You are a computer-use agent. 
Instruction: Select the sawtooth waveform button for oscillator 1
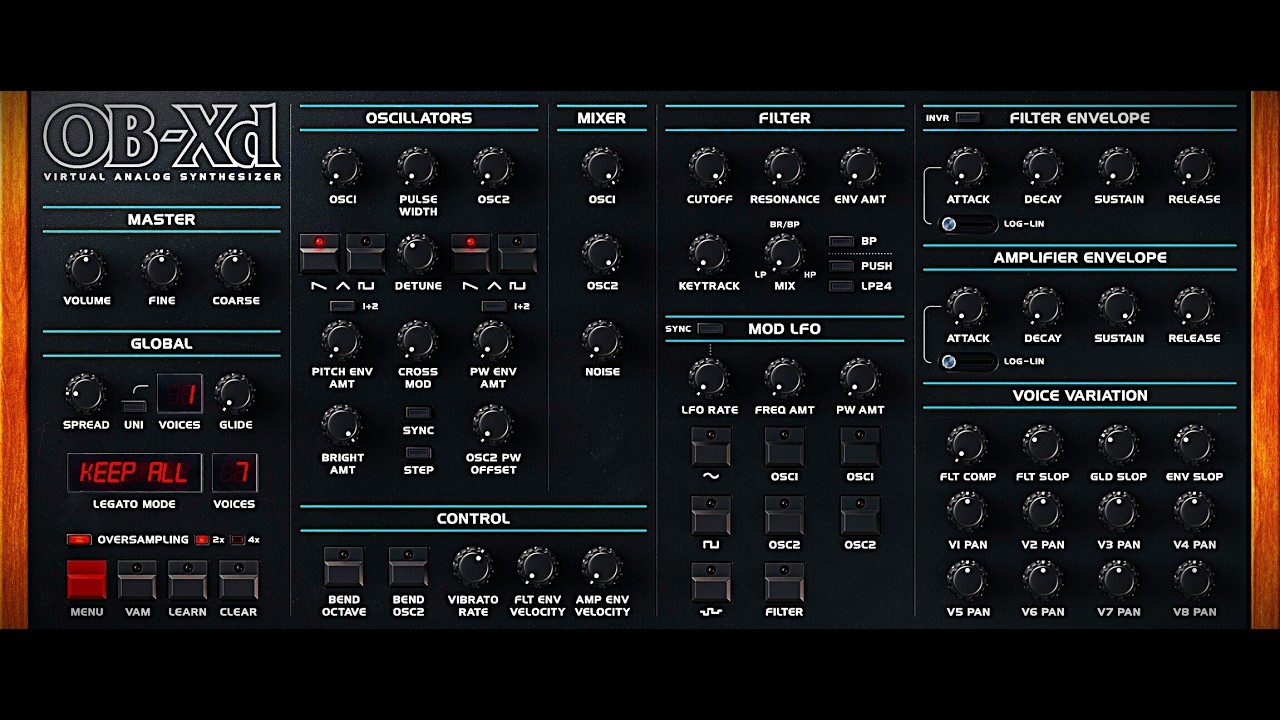click(x=319, y=253)
